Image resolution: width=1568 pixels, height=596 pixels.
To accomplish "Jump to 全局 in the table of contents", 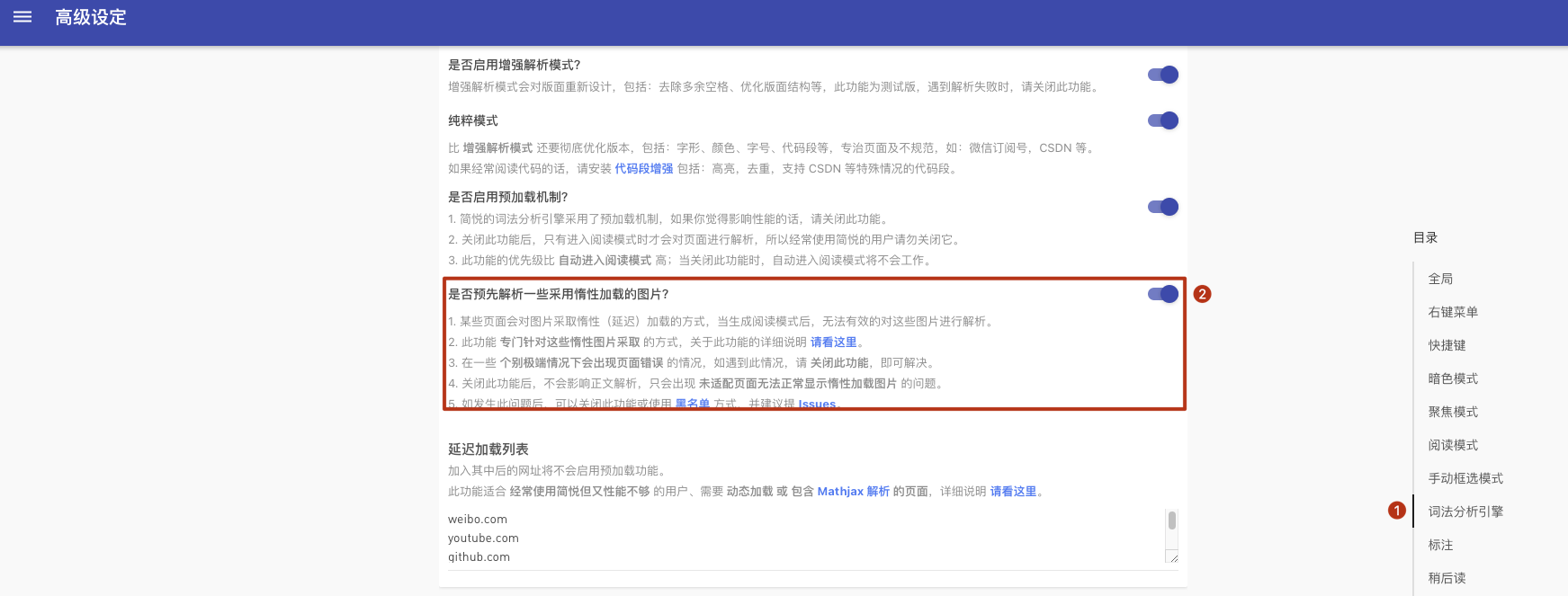I will [1440, 279].
